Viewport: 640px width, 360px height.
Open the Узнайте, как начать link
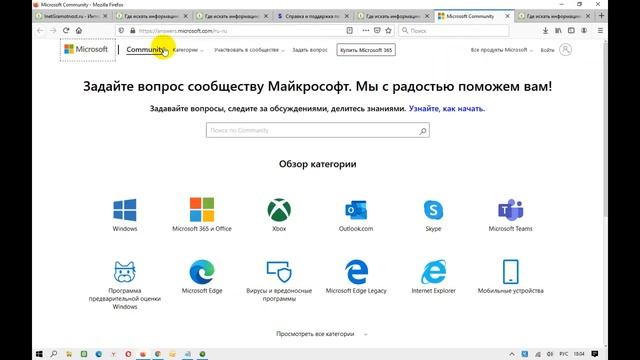pos(447,109)
